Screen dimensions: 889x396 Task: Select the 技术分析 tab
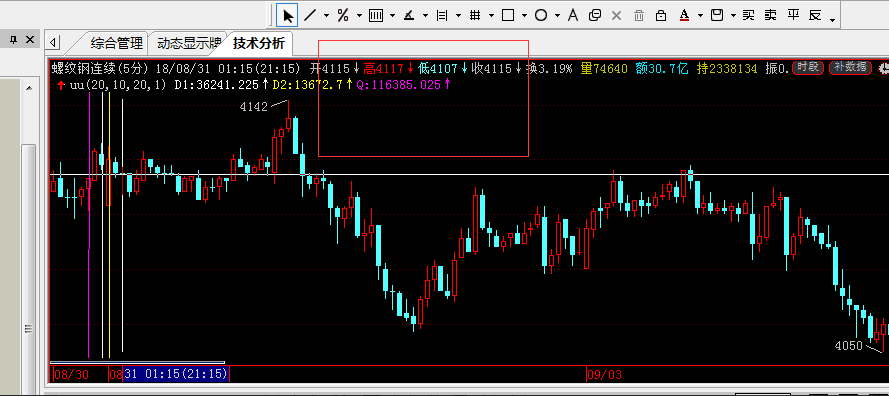pyautogui.click(x=259, y=43)
